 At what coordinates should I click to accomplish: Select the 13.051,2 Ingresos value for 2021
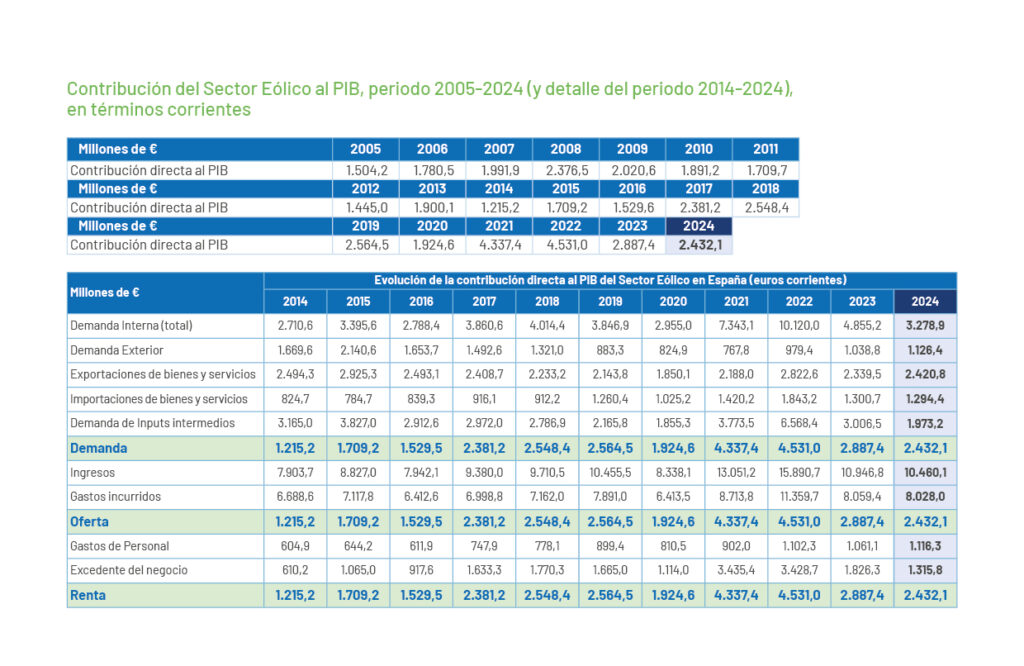[x=736, y=472]
